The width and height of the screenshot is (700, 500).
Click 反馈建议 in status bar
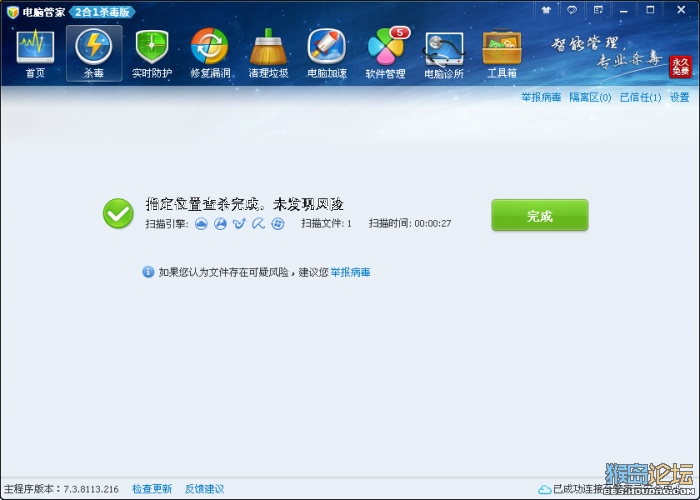pyautogui.click(x=204, y=489)
